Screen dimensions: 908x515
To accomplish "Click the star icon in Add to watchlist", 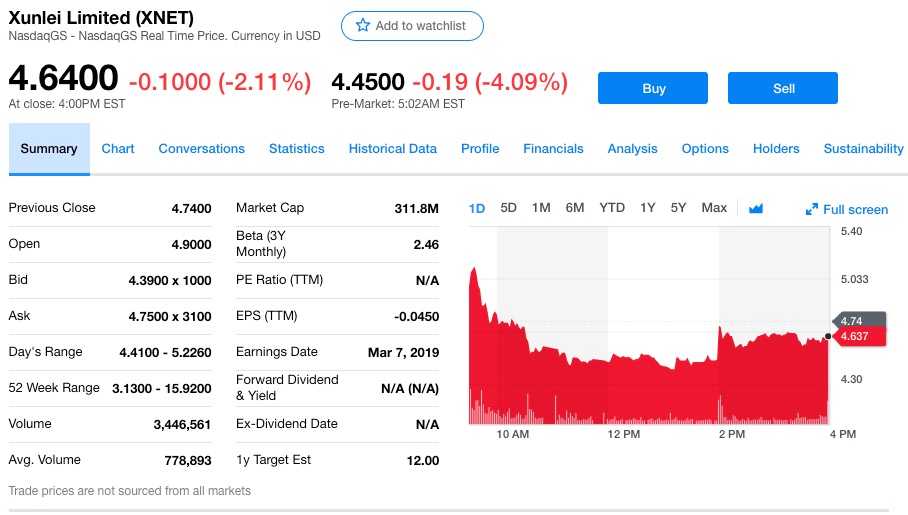I will pos(363,26).
